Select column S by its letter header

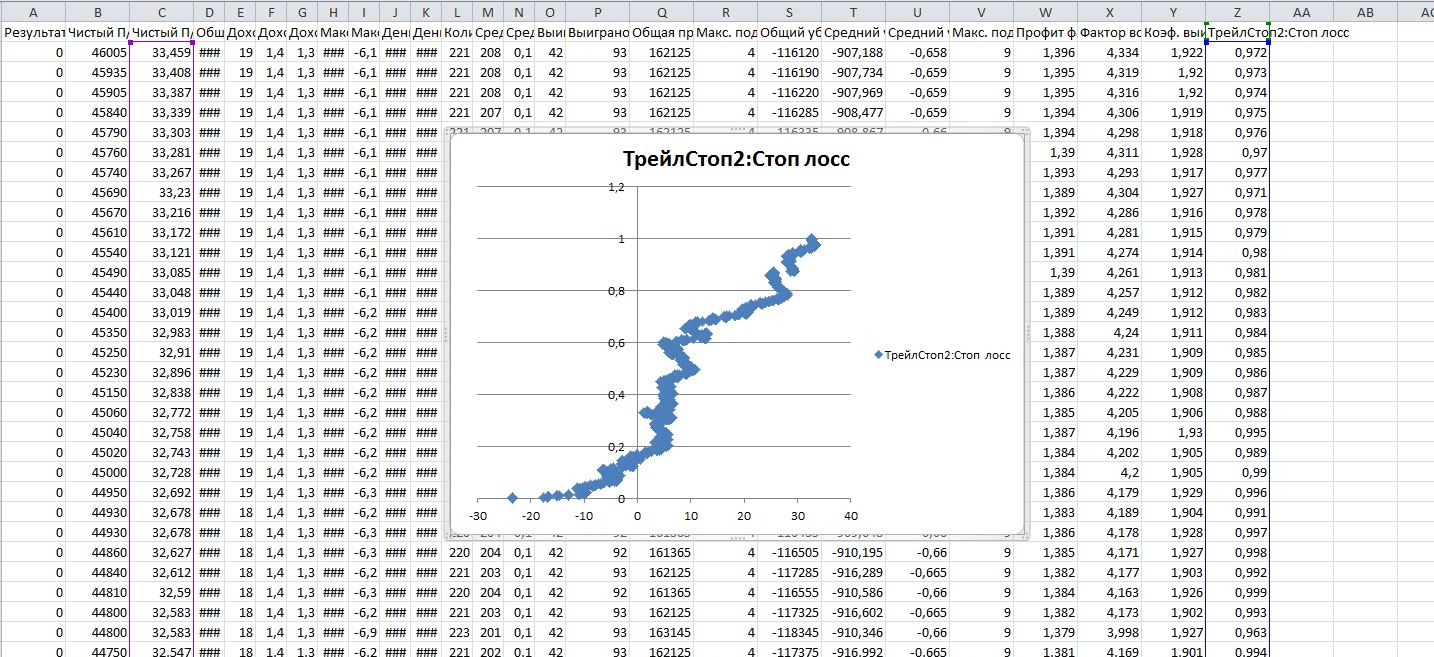tap(789, 12)
